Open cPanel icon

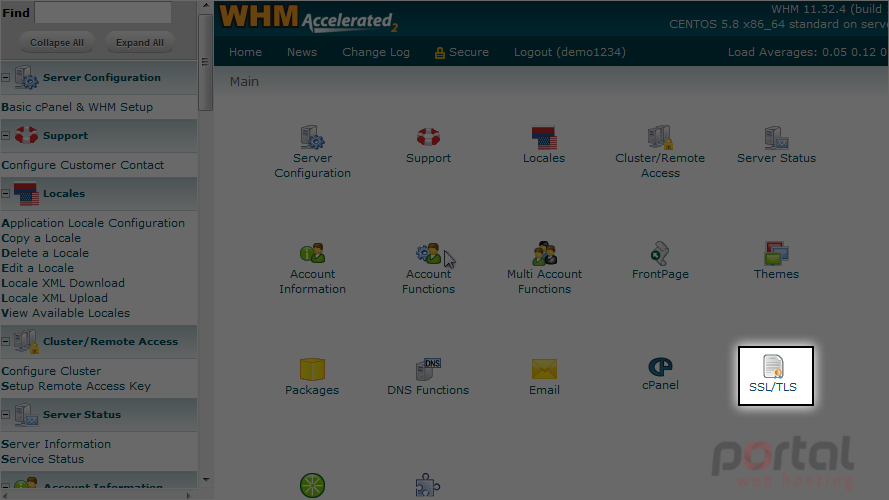pyautogui.click(x=660, y=367)
